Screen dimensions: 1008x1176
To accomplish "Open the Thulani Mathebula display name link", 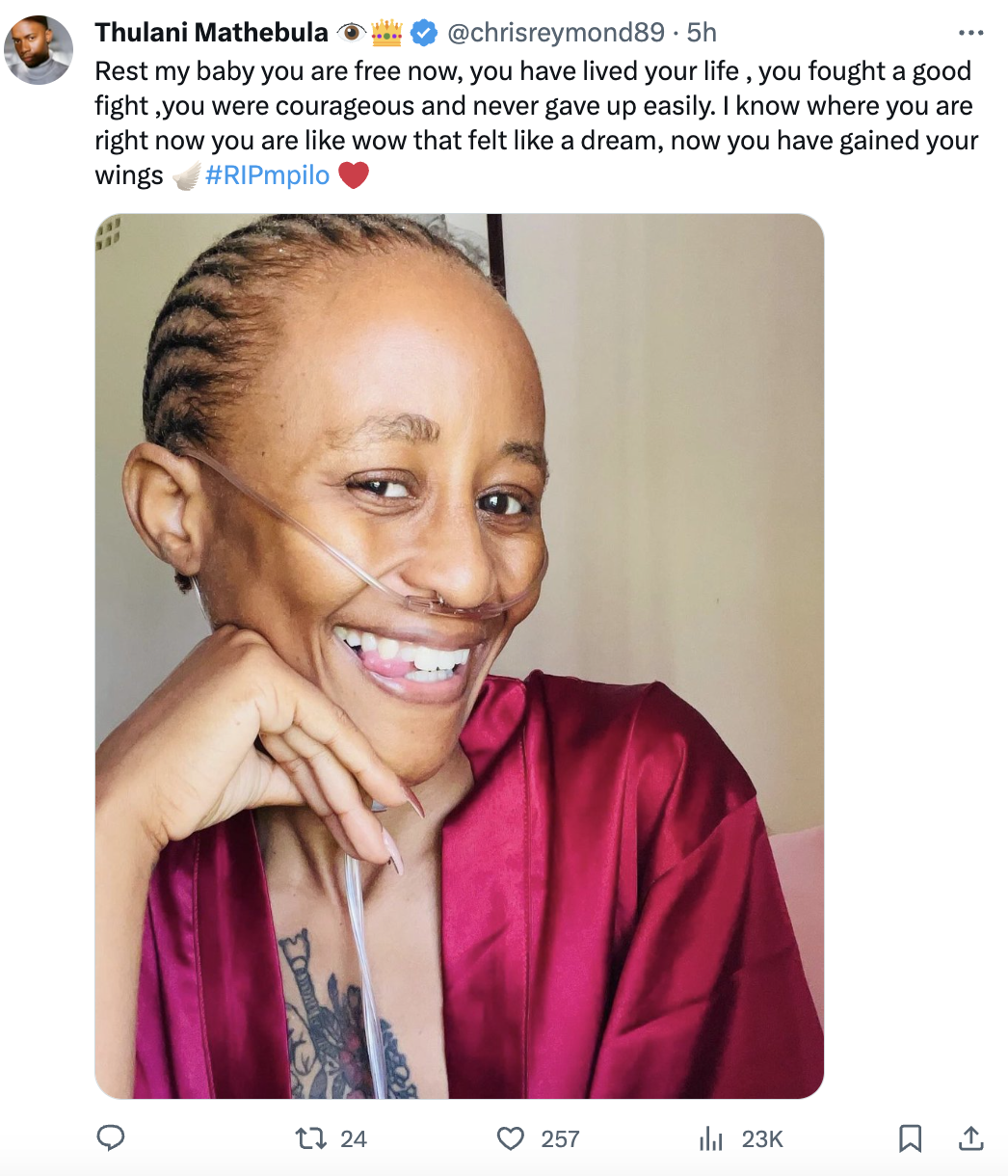I will click(x=211, y=33).
